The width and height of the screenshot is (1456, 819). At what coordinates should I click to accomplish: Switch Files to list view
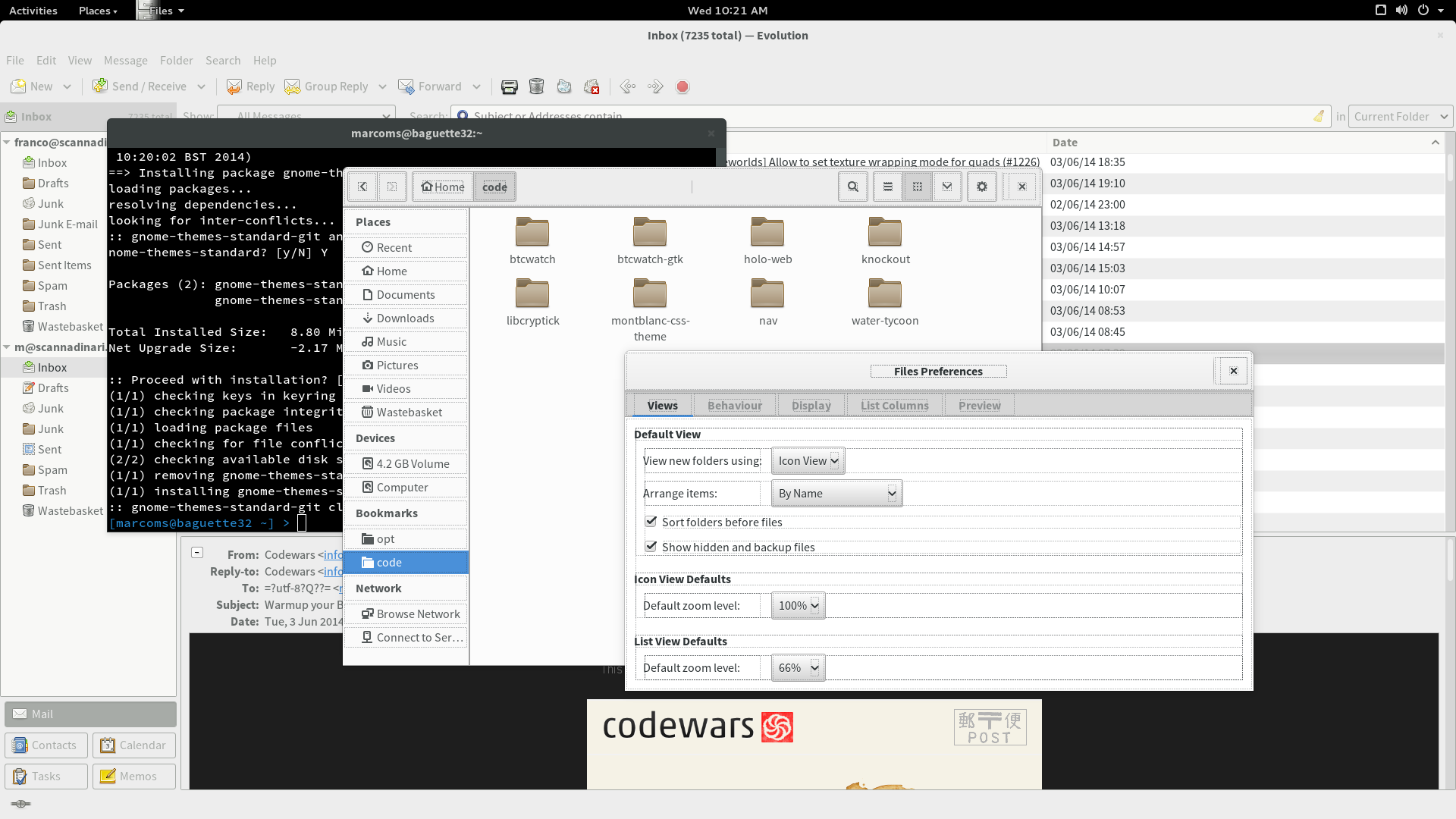[888, 187]
